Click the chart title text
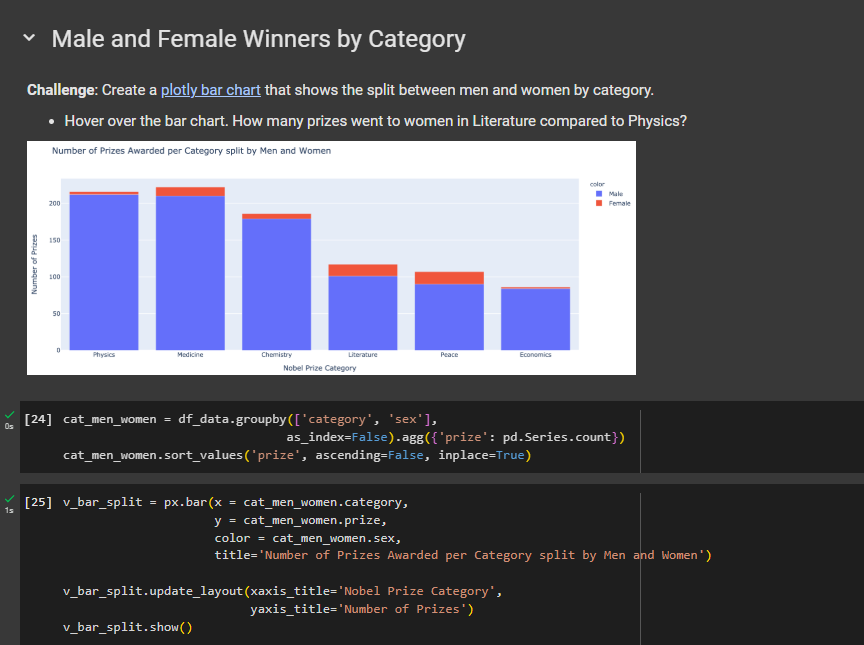 pos(191,150)
